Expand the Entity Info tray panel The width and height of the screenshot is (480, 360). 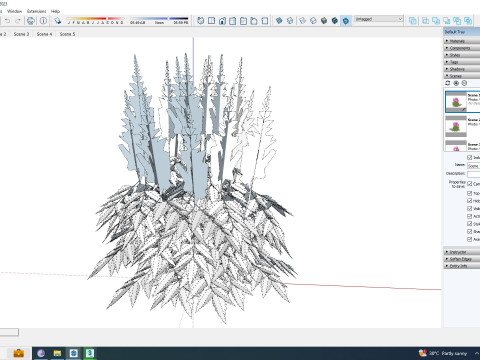(x=462, y=266)
